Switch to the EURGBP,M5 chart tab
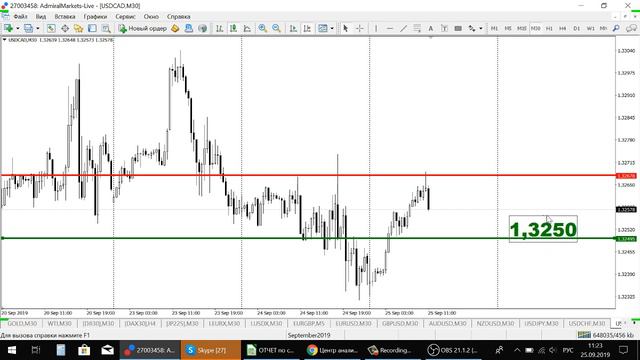Viewport: 640px width, 360px height. tap(309, 323)
